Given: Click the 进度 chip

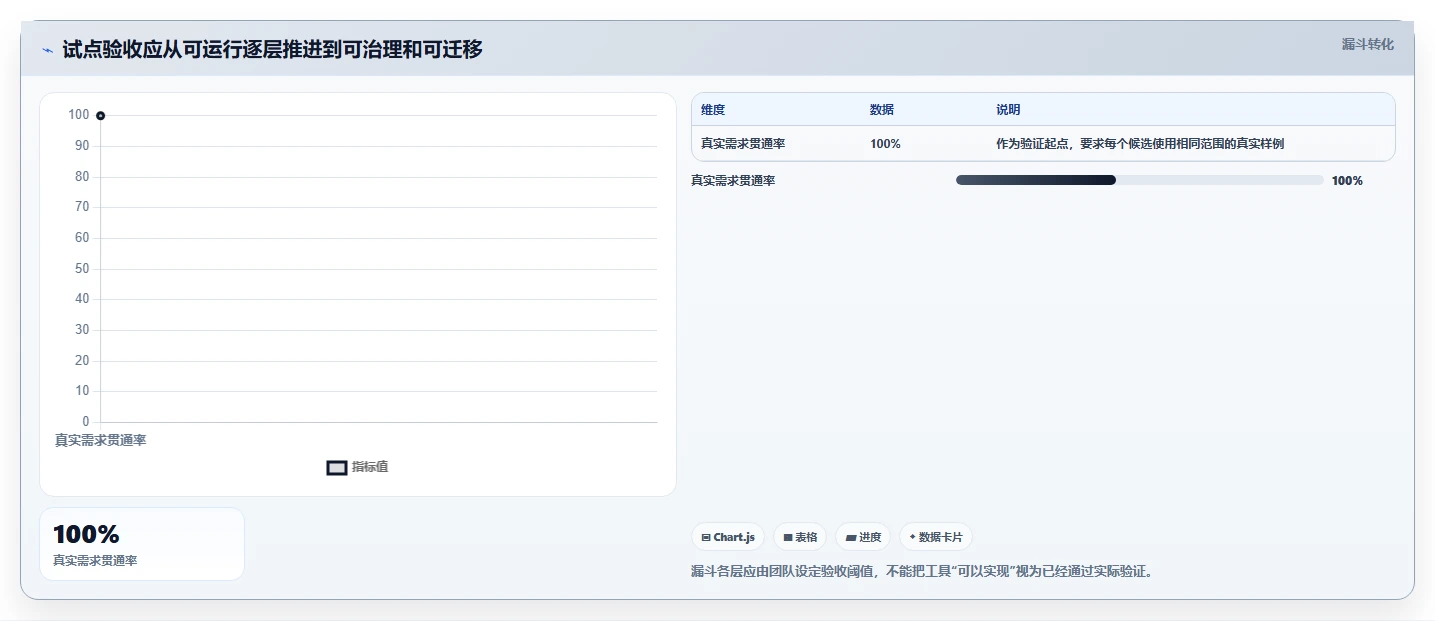Looking at the screenshot, I should click(x=863, y=537).
